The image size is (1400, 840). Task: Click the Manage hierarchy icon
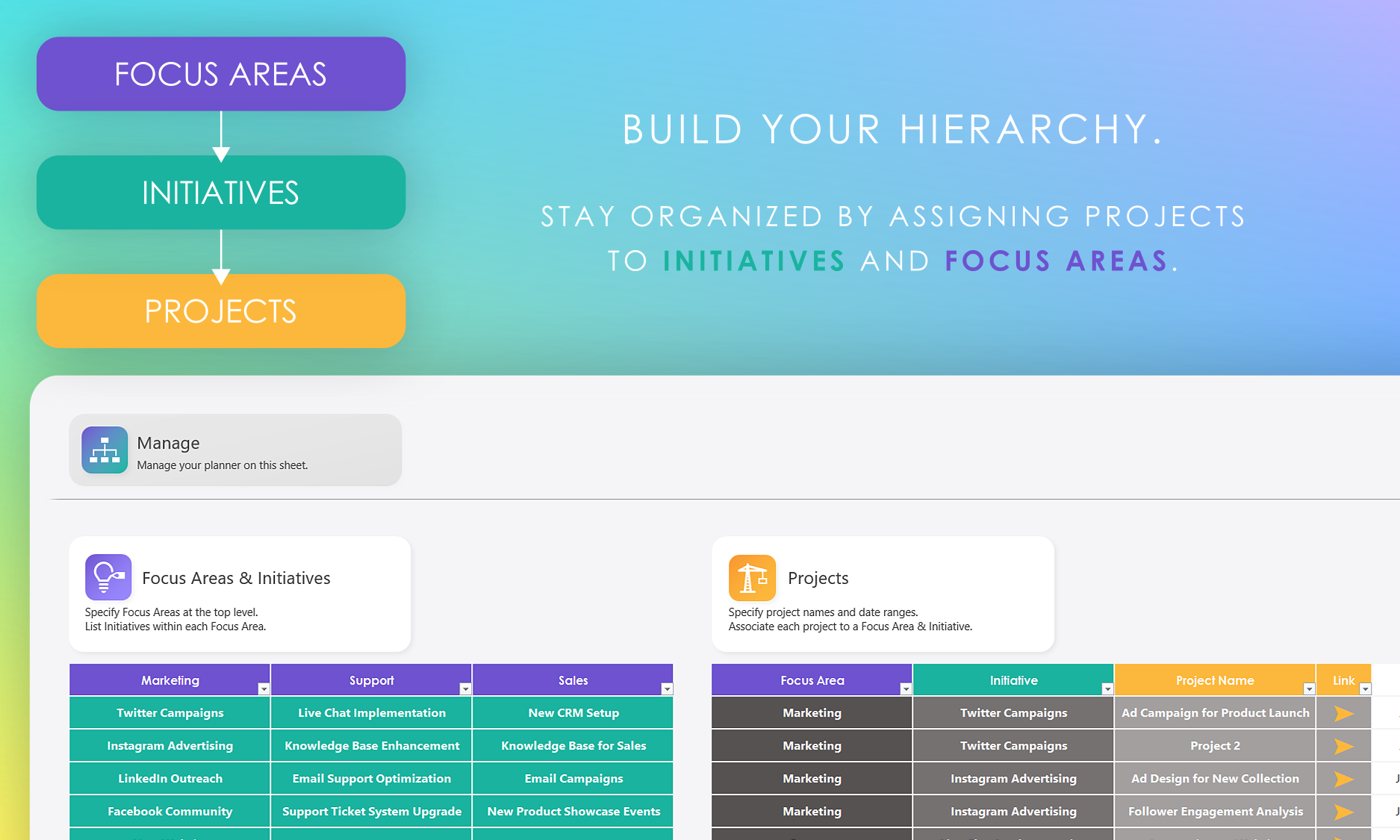(x=105, y=450)
